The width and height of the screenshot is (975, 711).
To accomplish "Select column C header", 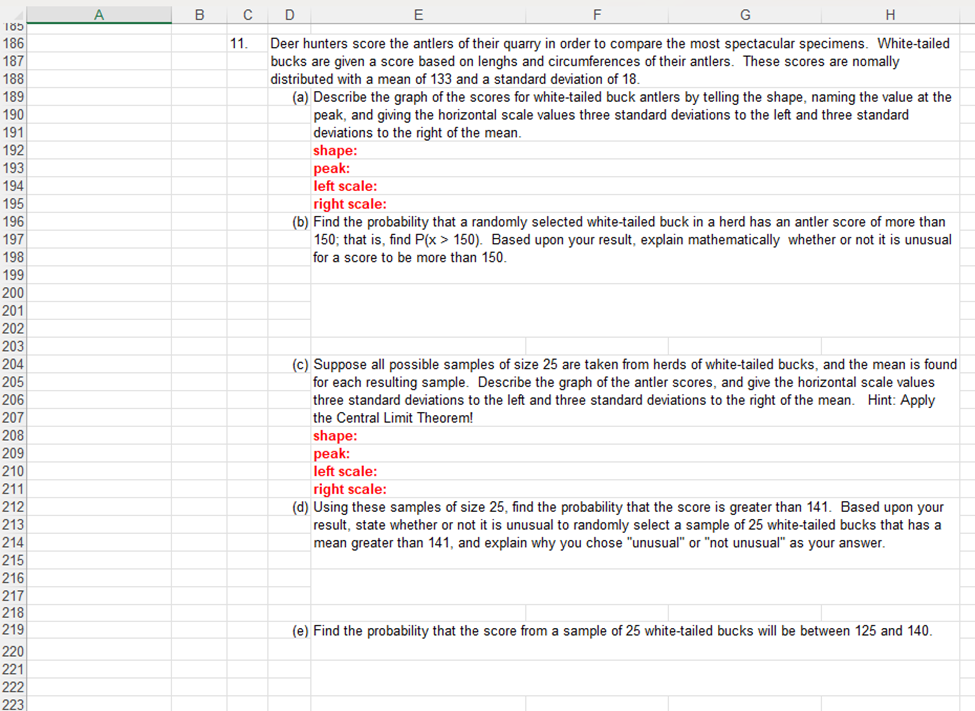I will pos(247,15).
